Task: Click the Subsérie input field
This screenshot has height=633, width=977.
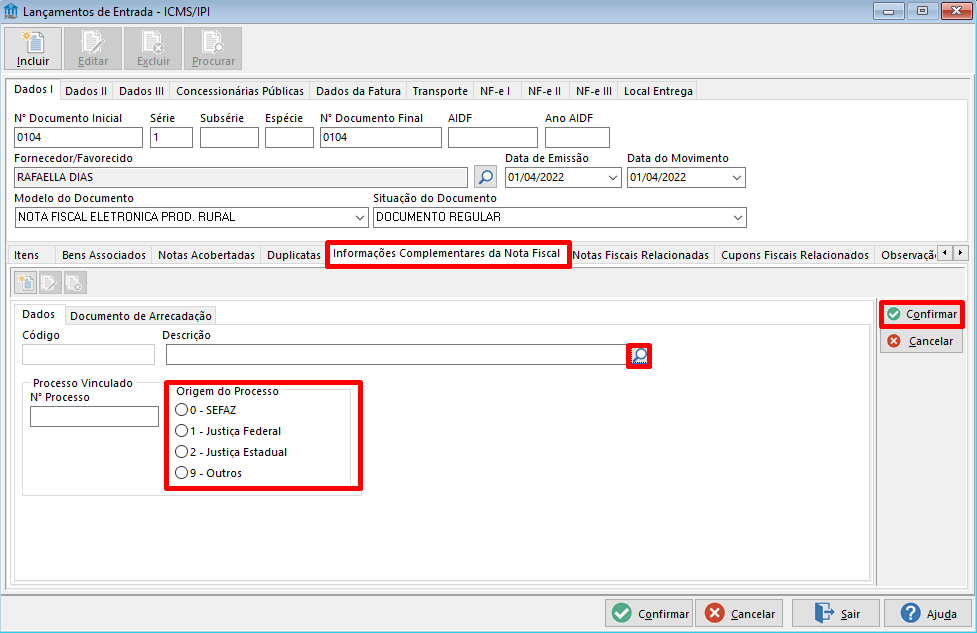Action: (229, 138)
